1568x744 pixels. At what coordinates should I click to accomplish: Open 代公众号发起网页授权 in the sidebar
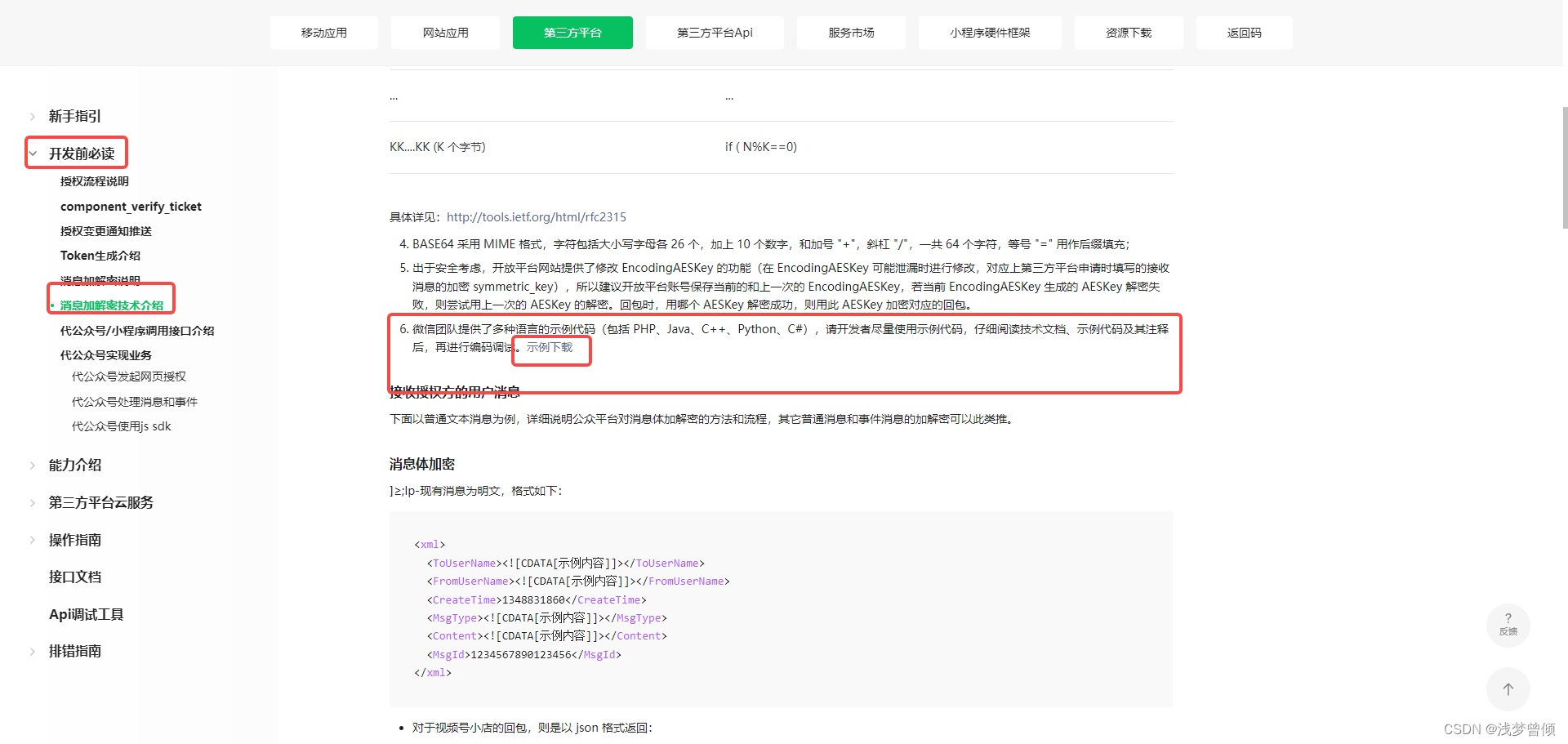click(x=129, y=376)
